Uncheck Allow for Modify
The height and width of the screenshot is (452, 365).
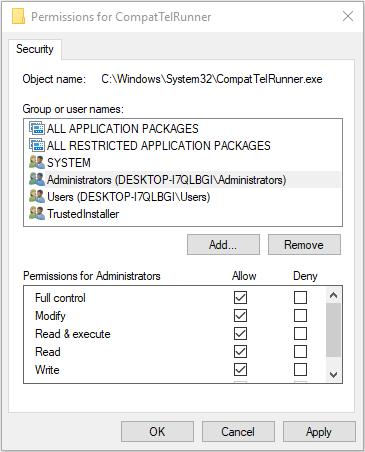pyautogui.click(x=240, y=315)
